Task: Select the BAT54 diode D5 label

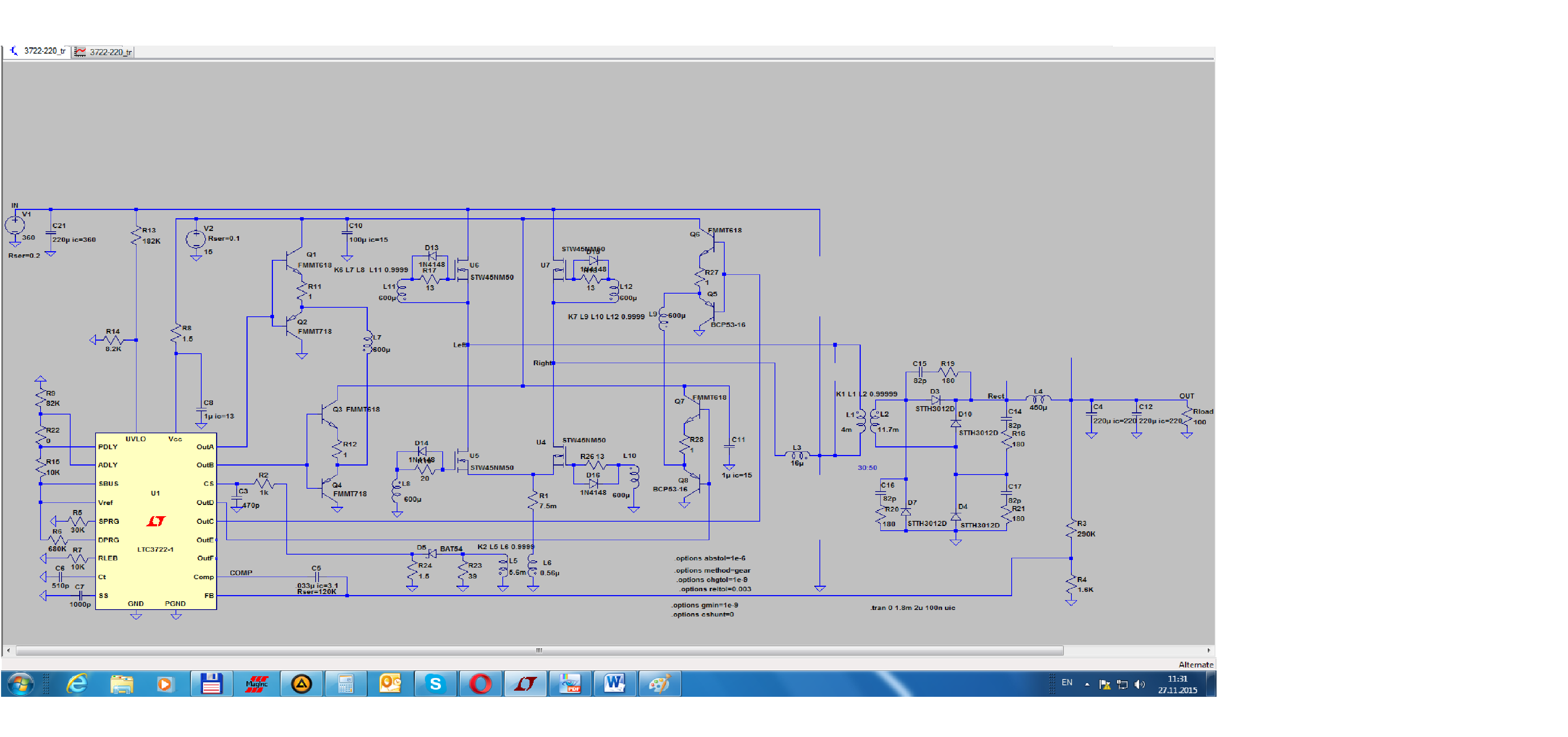Action: coord(451,548)
